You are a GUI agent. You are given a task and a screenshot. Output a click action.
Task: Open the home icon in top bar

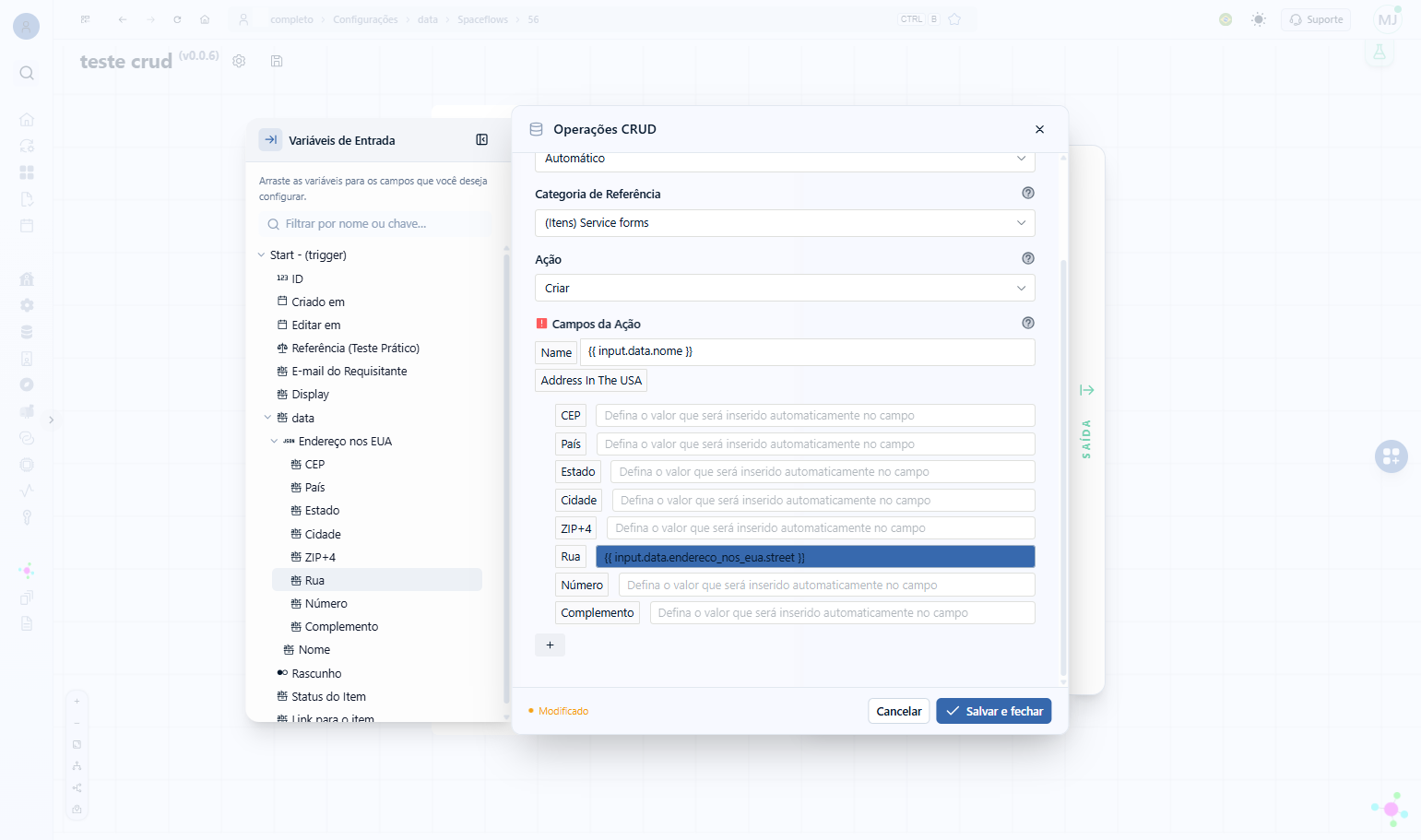205,19
